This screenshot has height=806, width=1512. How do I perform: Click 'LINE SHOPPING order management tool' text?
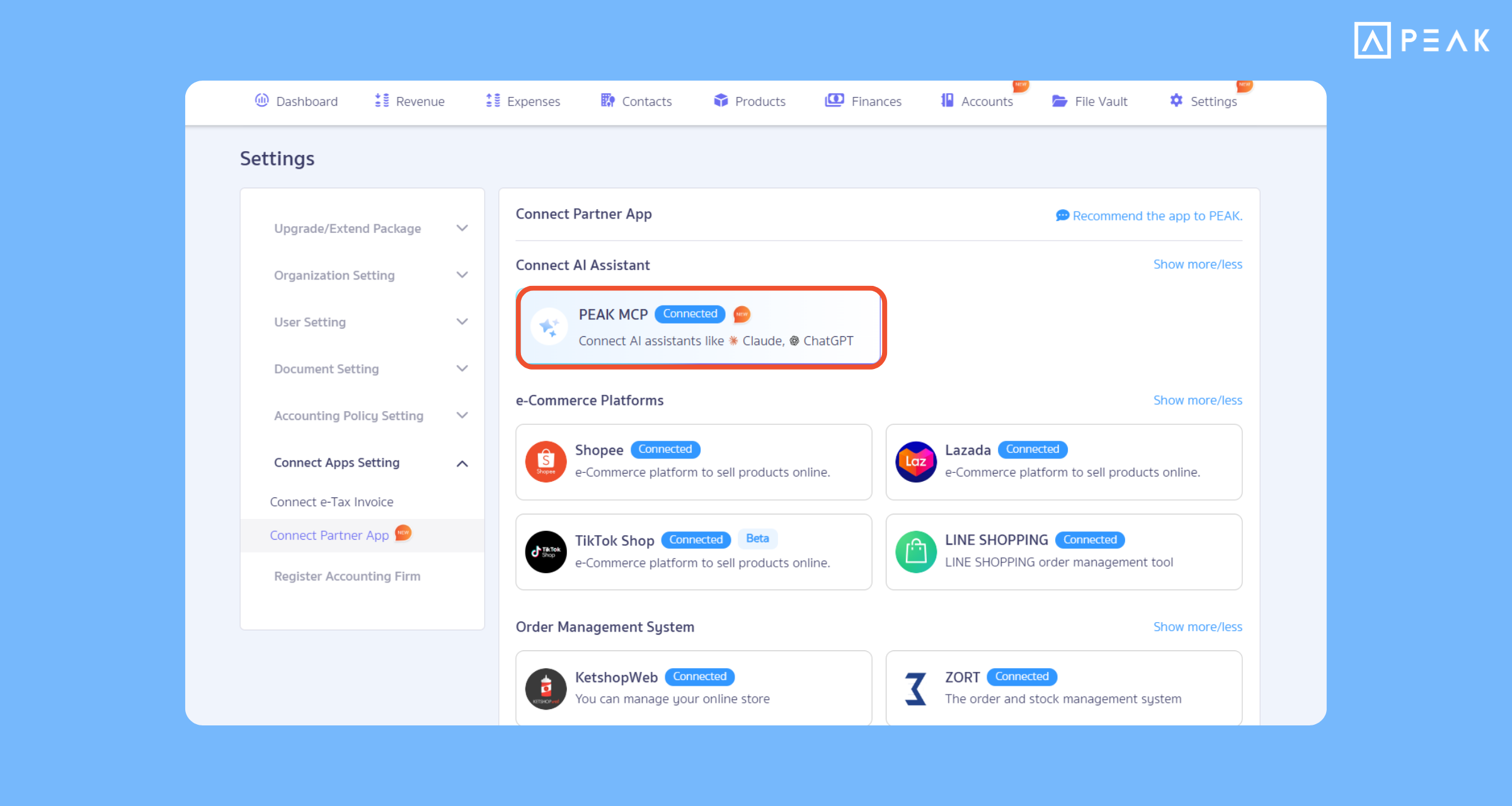click(1059, 562)
